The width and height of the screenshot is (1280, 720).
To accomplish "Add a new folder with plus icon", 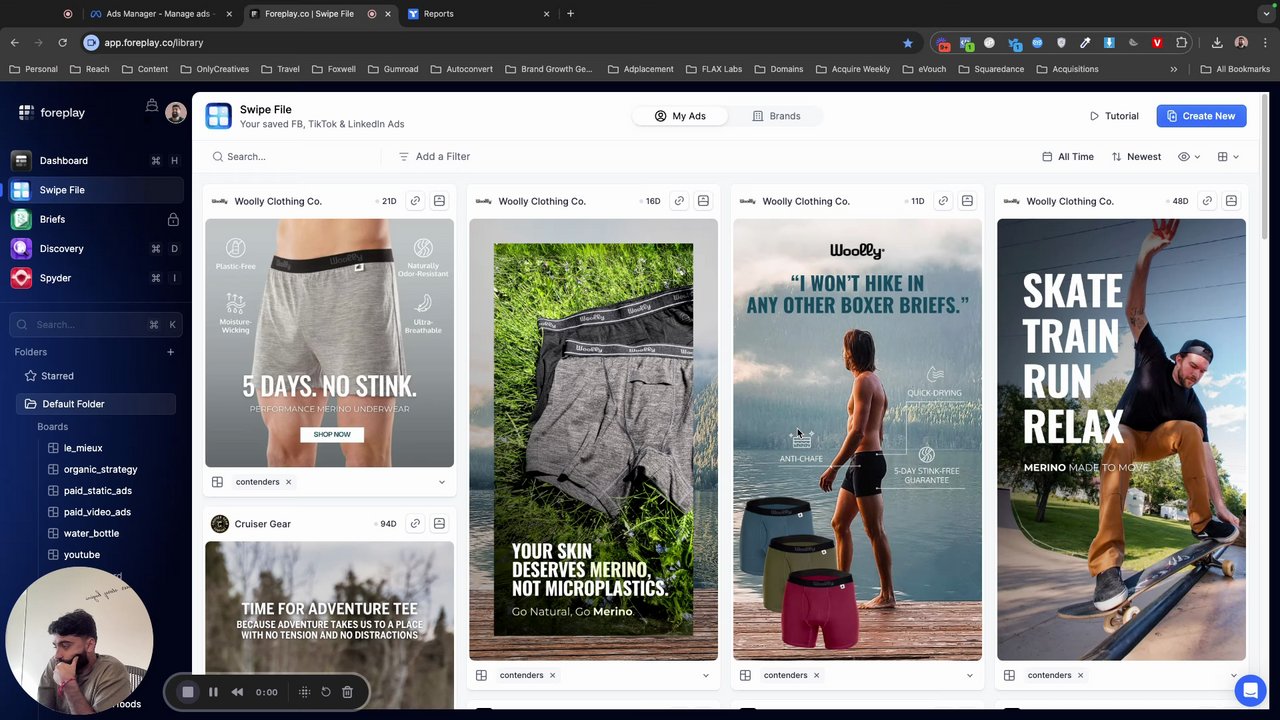I will (x=170, y=352).
